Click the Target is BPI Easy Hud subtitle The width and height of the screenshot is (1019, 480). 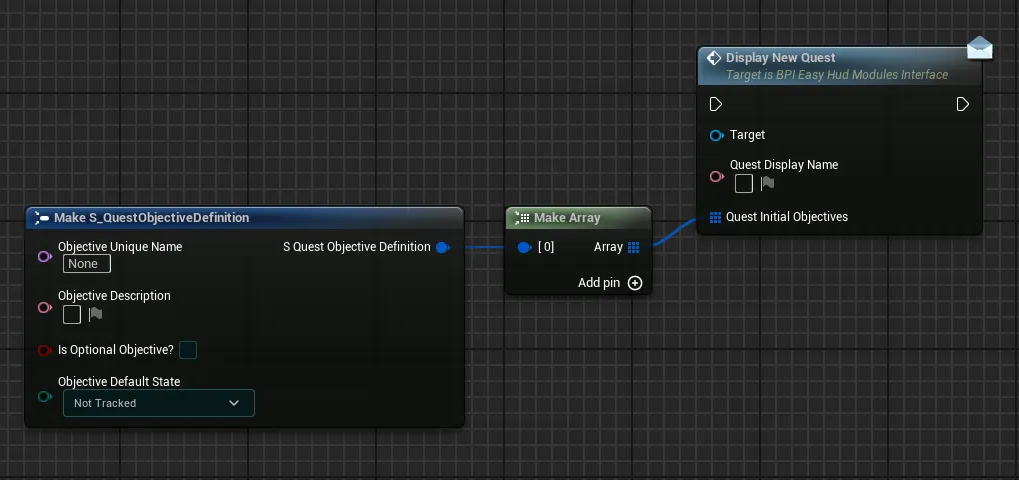click(837, 75)
